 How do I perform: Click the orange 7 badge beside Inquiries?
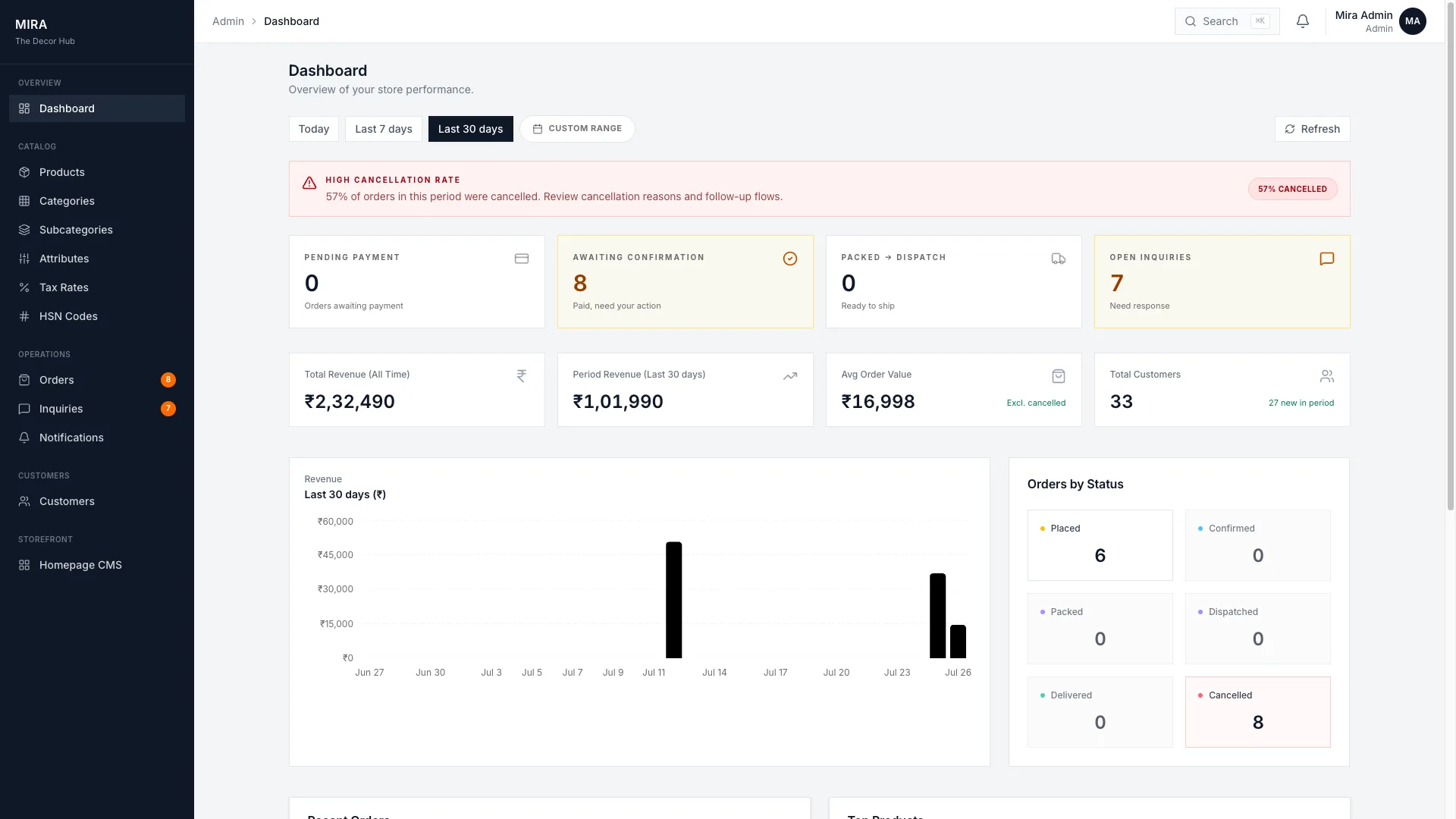click(x=168, y=409)
